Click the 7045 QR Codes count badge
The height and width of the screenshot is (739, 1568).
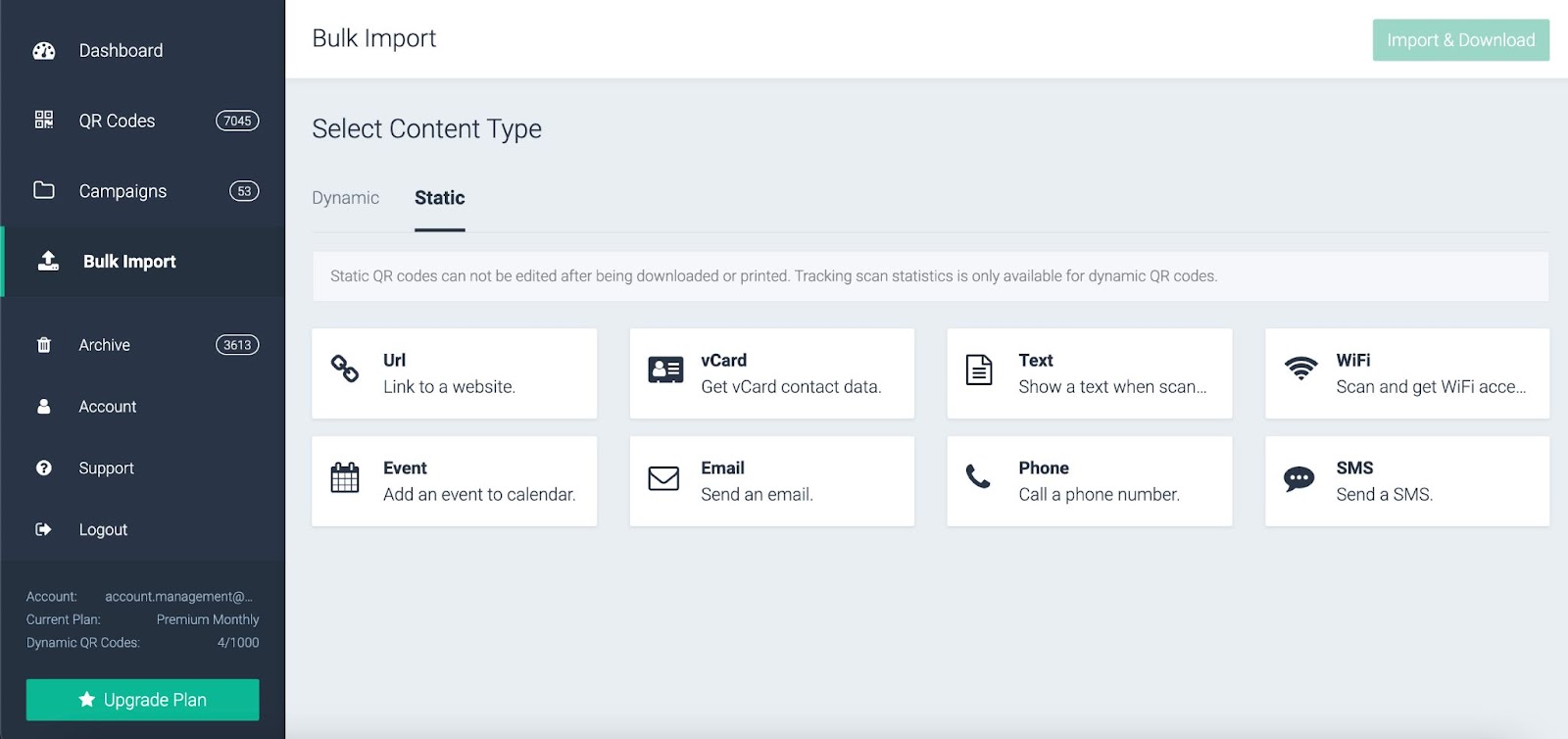pos(237,121)
